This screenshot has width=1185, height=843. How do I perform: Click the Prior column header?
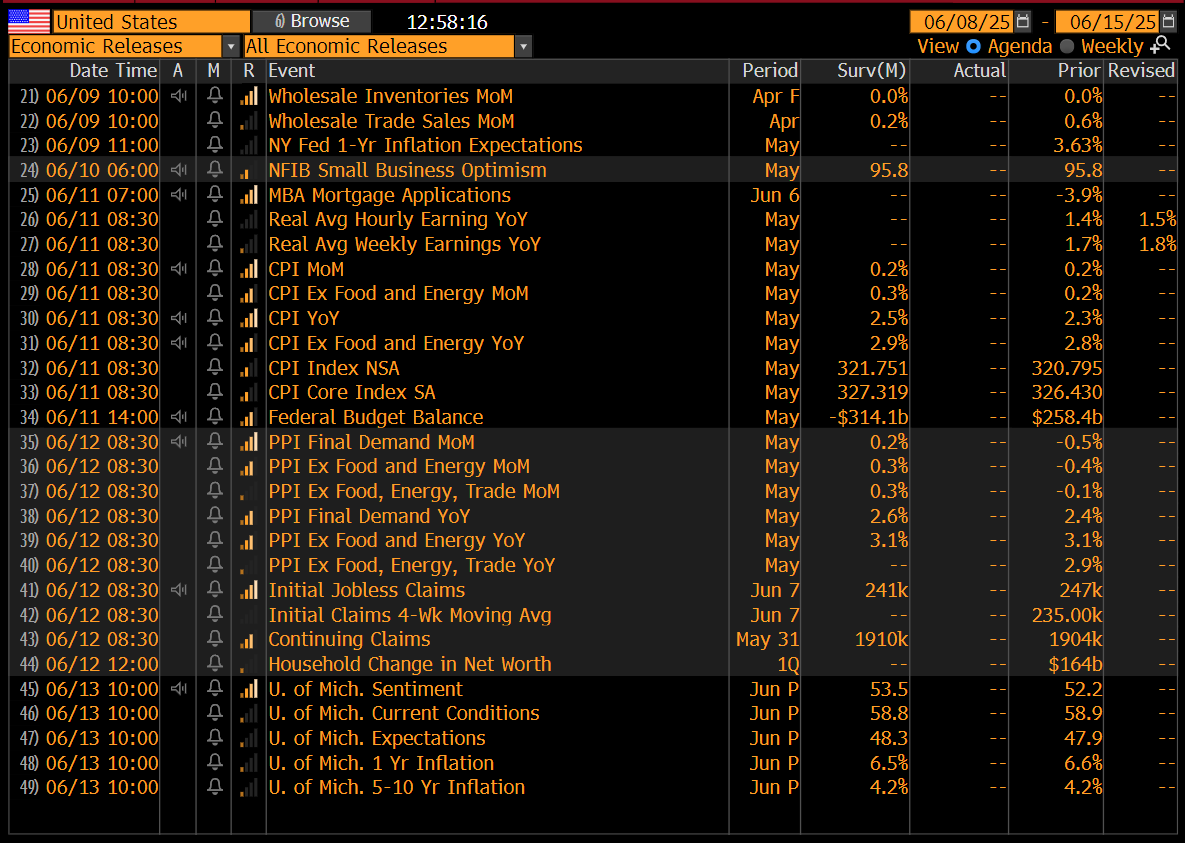(x=1079, y=70)
